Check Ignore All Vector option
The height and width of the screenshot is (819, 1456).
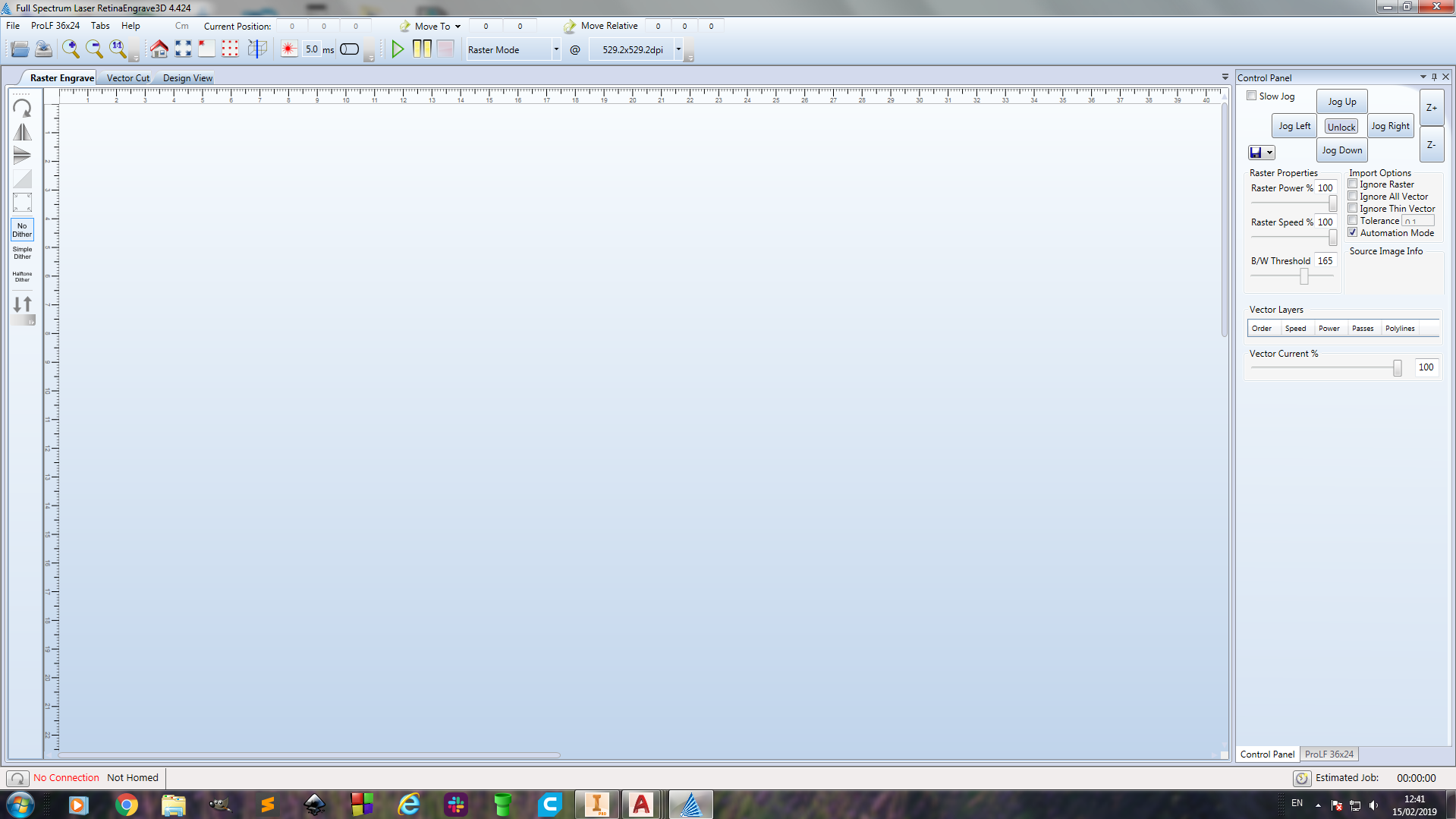pos(1353,196)
